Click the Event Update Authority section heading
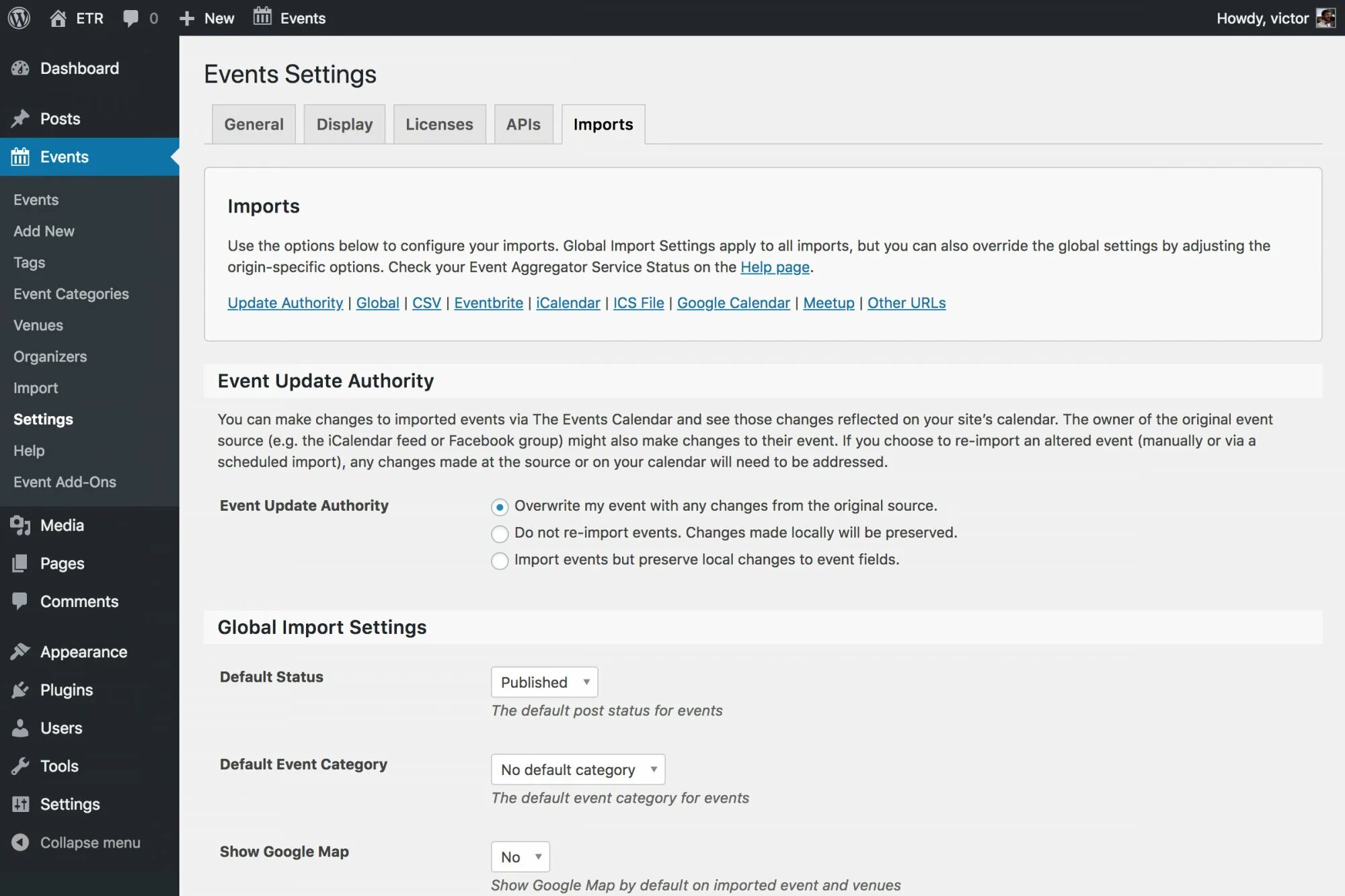 pos(325,381)
